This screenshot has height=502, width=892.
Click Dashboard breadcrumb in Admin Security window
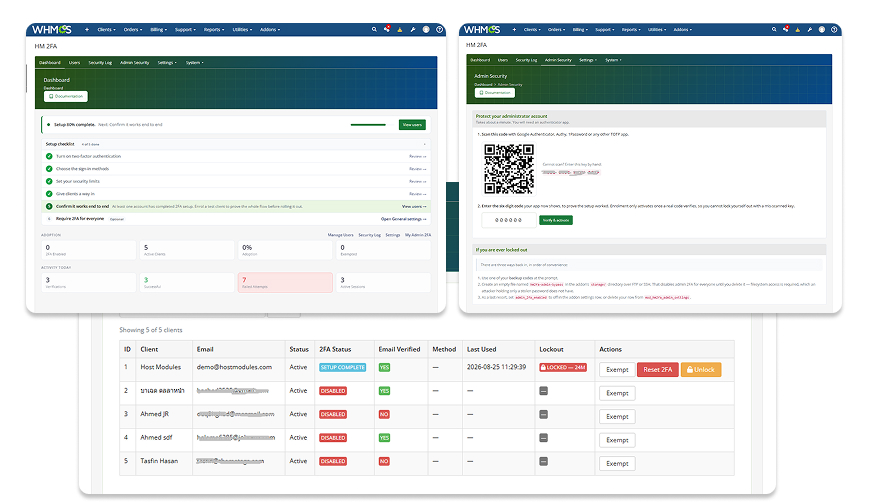tap(483, 85)
